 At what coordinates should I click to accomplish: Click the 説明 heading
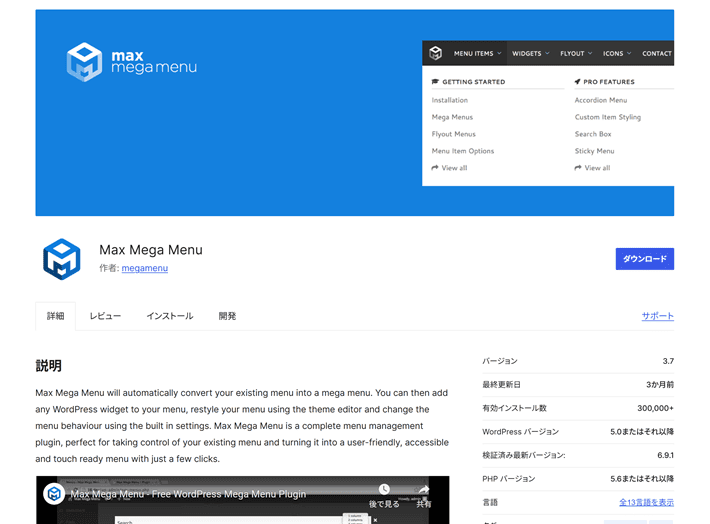point(48,365)
